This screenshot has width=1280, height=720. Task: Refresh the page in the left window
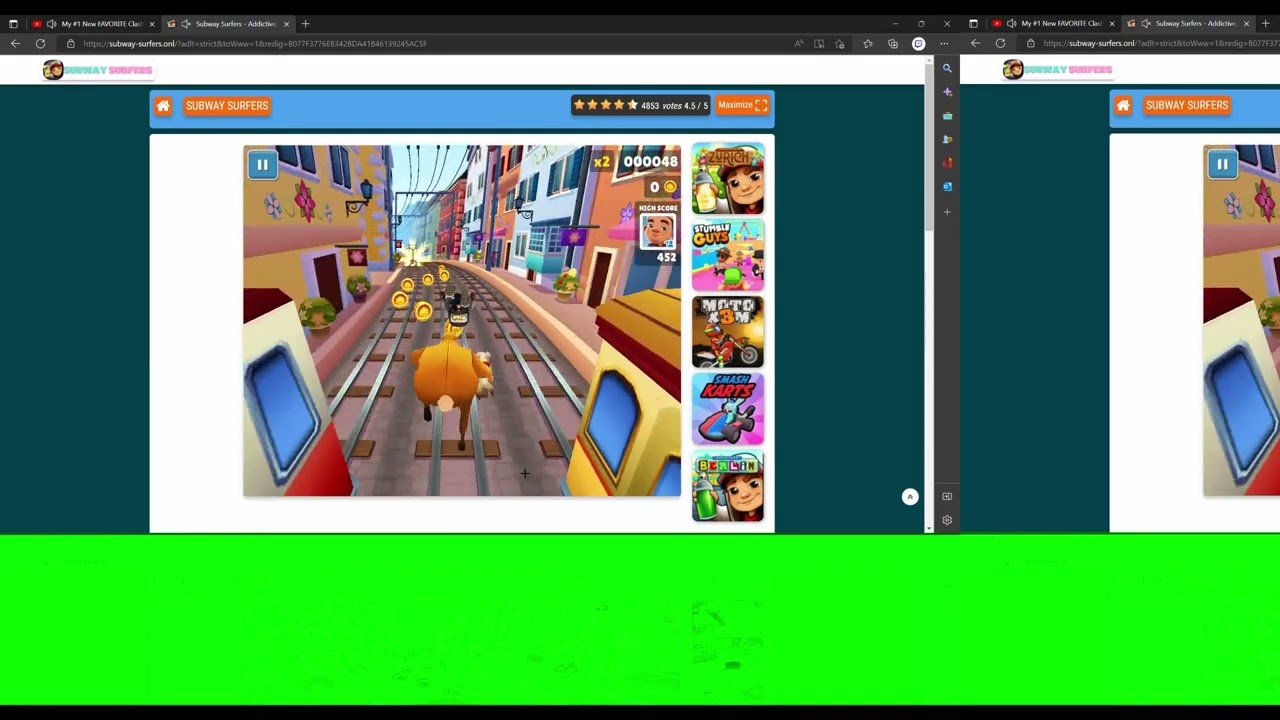tap(40, 44)
